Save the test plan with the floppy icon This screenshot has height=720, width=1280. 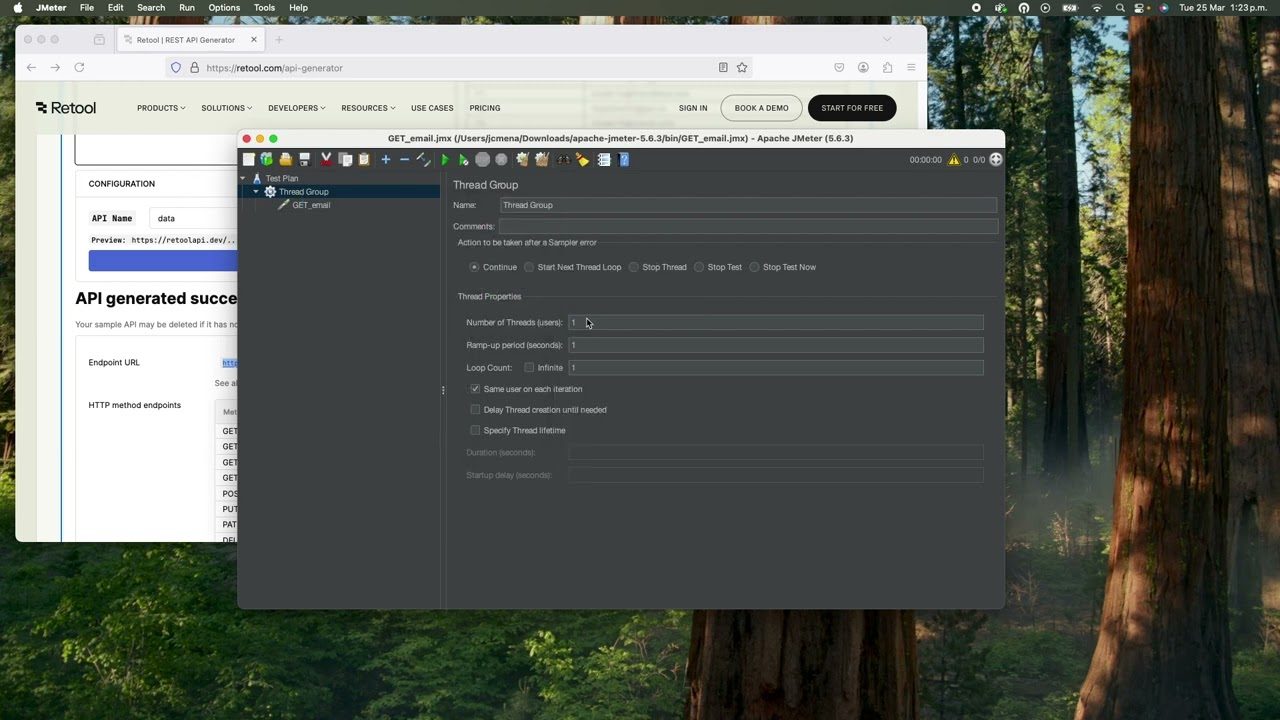tap(305, 160)
